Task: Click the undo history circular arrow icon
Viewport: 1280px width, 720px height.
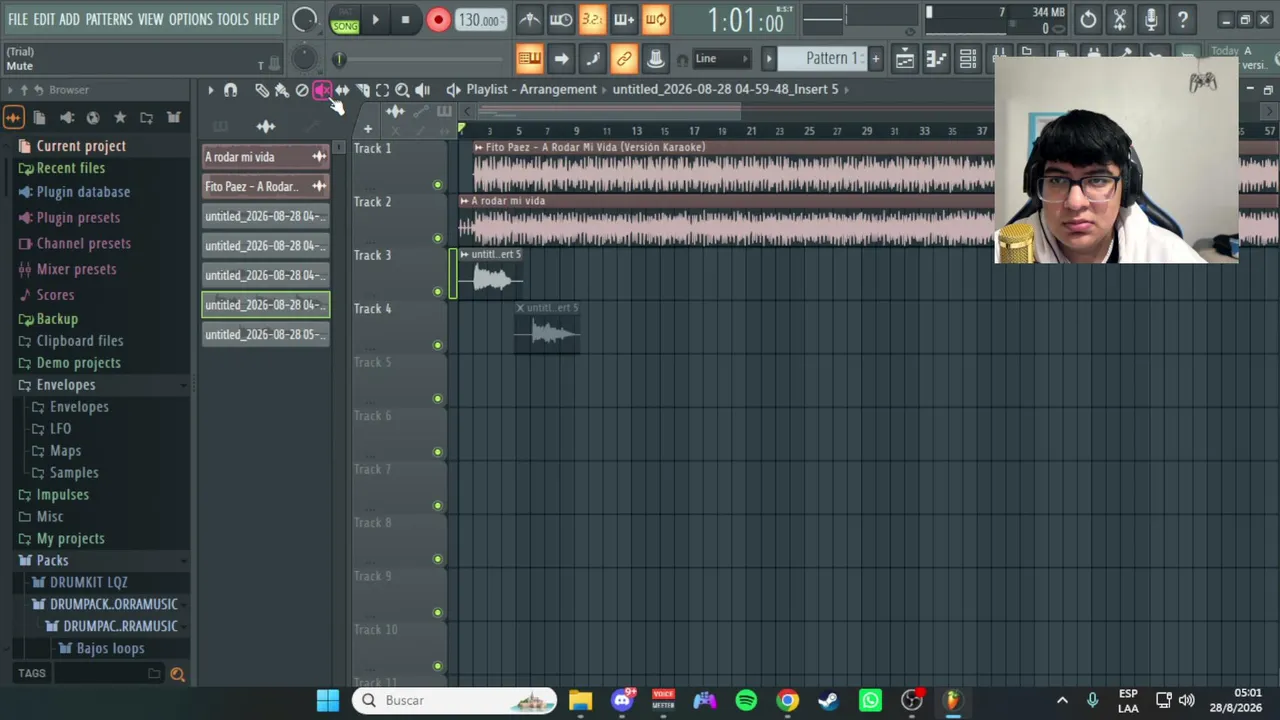Action: pos(1088,19)
